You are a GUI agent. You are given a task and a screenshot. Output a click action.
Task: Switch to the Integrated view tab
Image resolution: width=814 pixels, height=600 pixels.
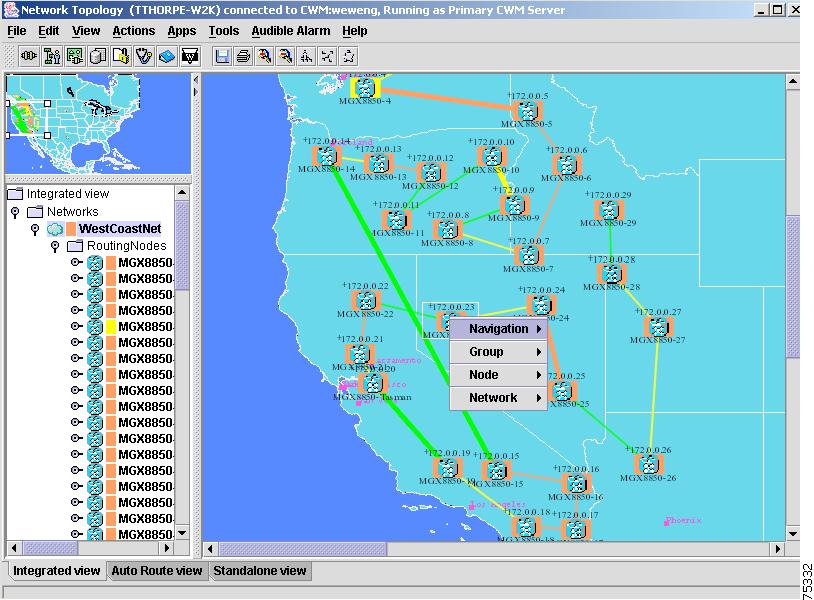pyautogui.click(x=56, y=571)
